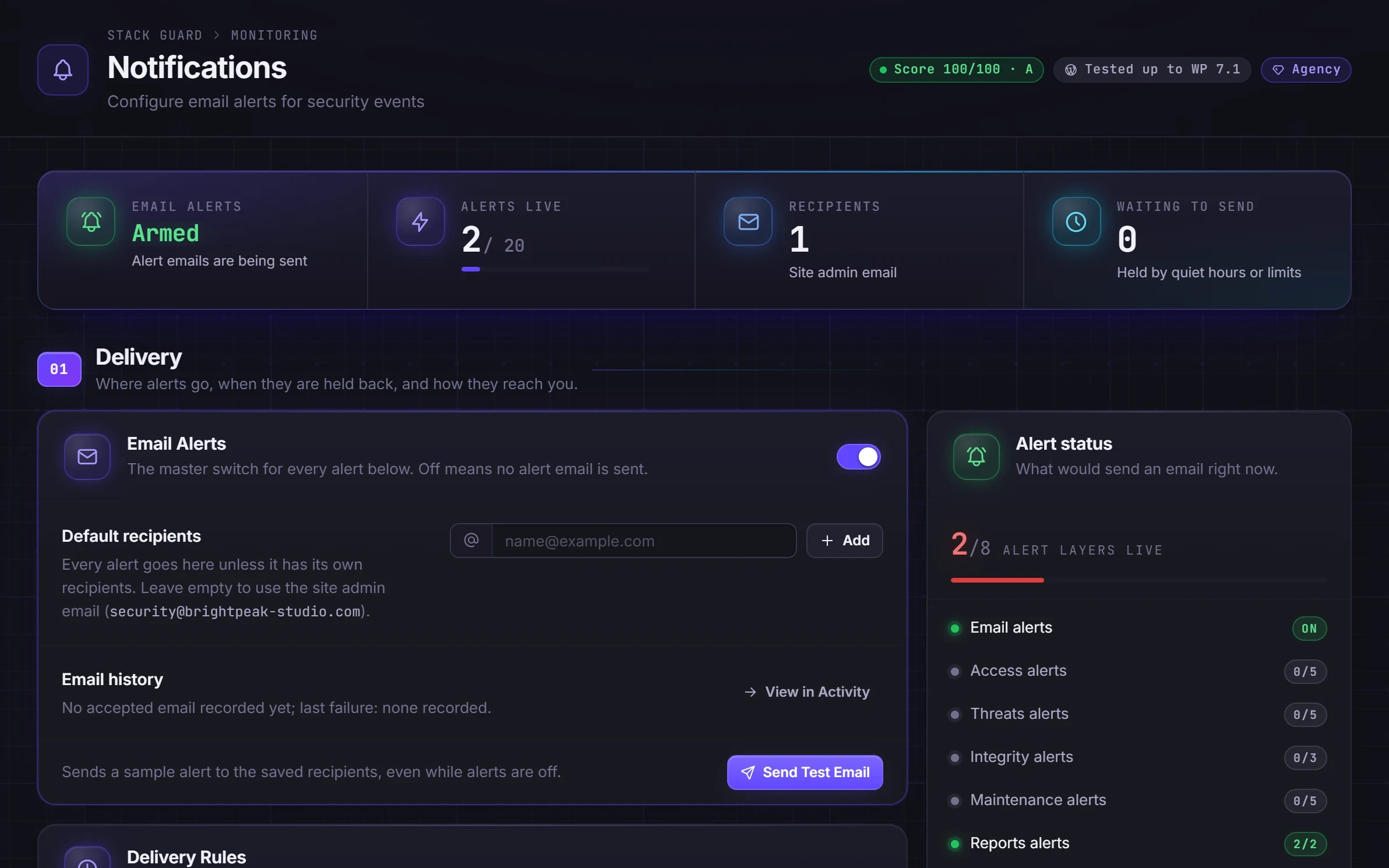Click the Email history heading
Viewport: 1389px width, 868px height.
click(x=112, y=679)
